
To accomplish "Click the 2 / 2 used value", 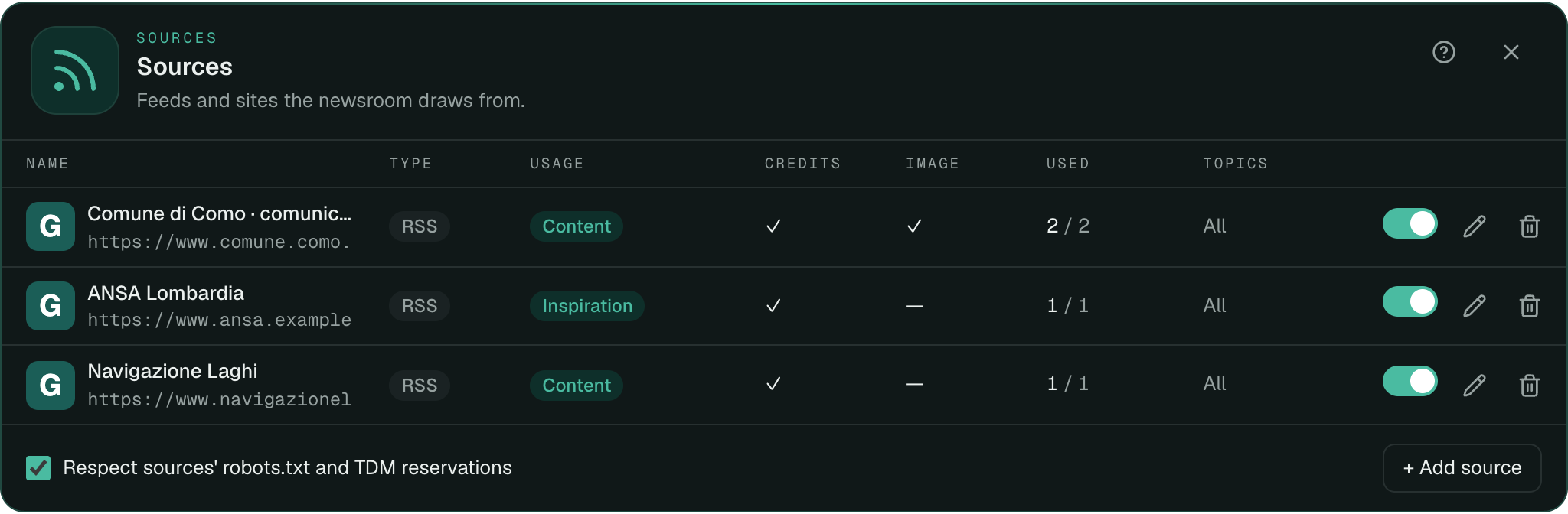I will pyautogui.click(x=1068, y=226).
